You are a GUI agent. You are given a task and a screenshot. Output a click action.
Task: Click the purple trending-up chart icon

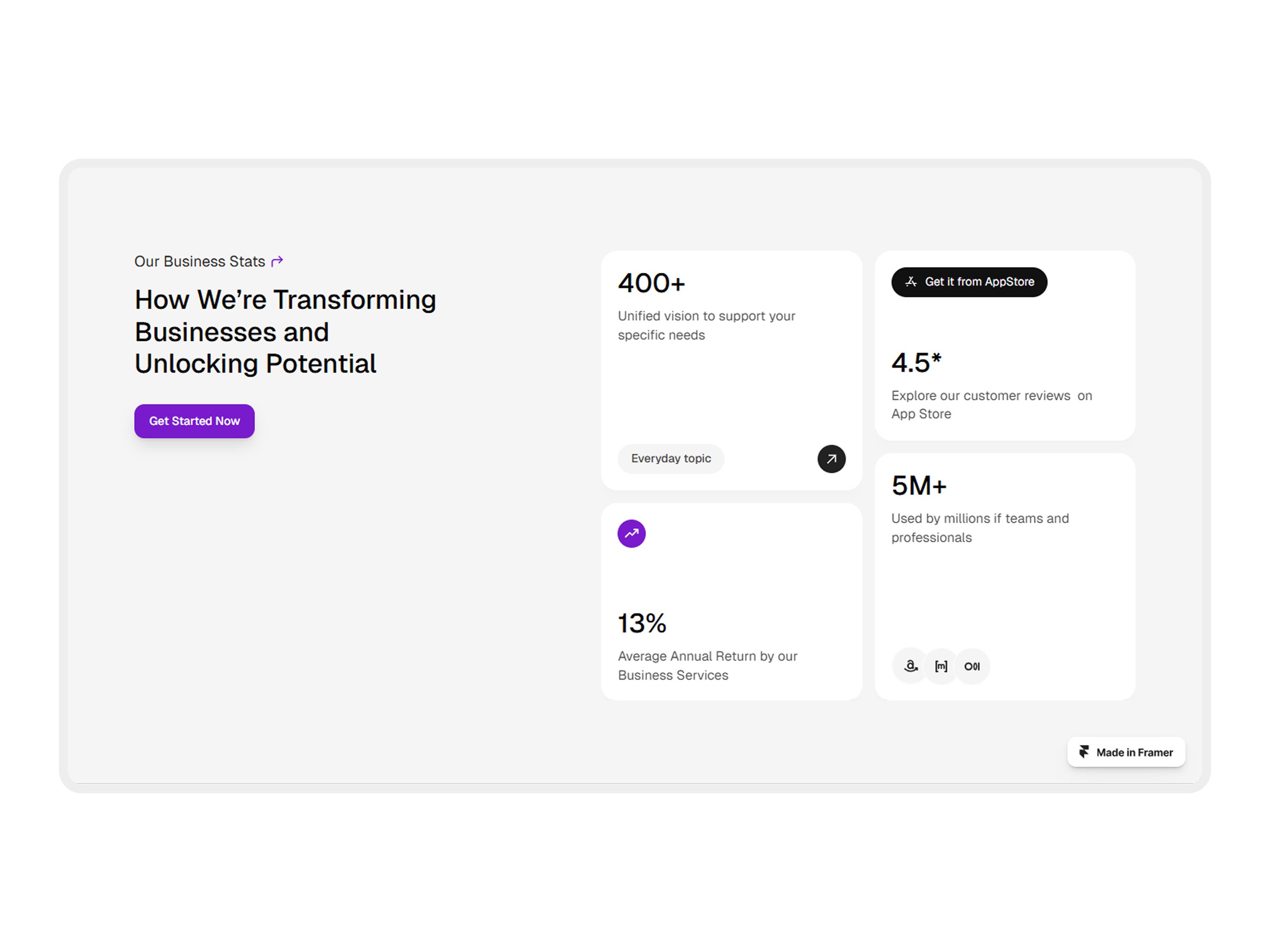[x=631, y=534]
